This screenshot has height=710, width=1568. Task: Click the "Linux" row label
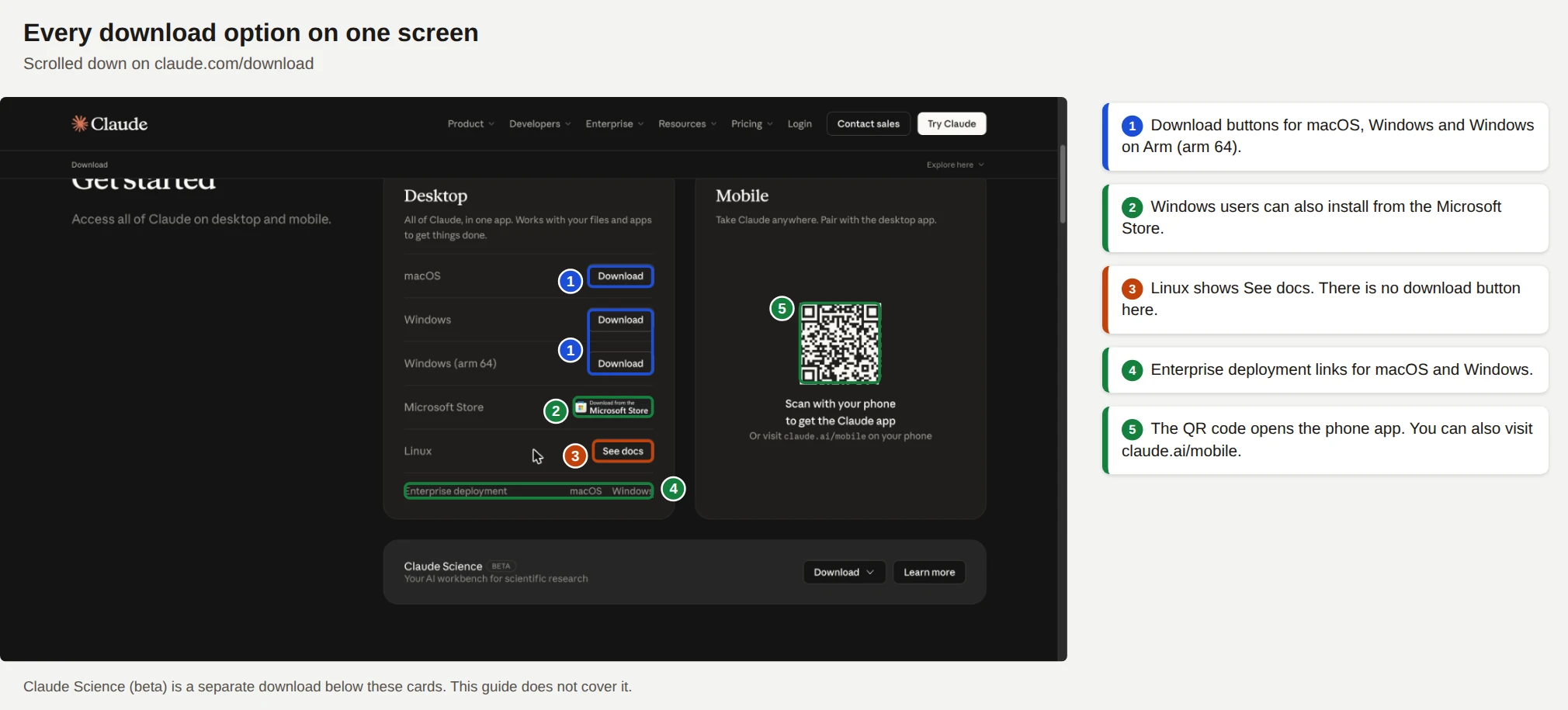tap(418, 451)
